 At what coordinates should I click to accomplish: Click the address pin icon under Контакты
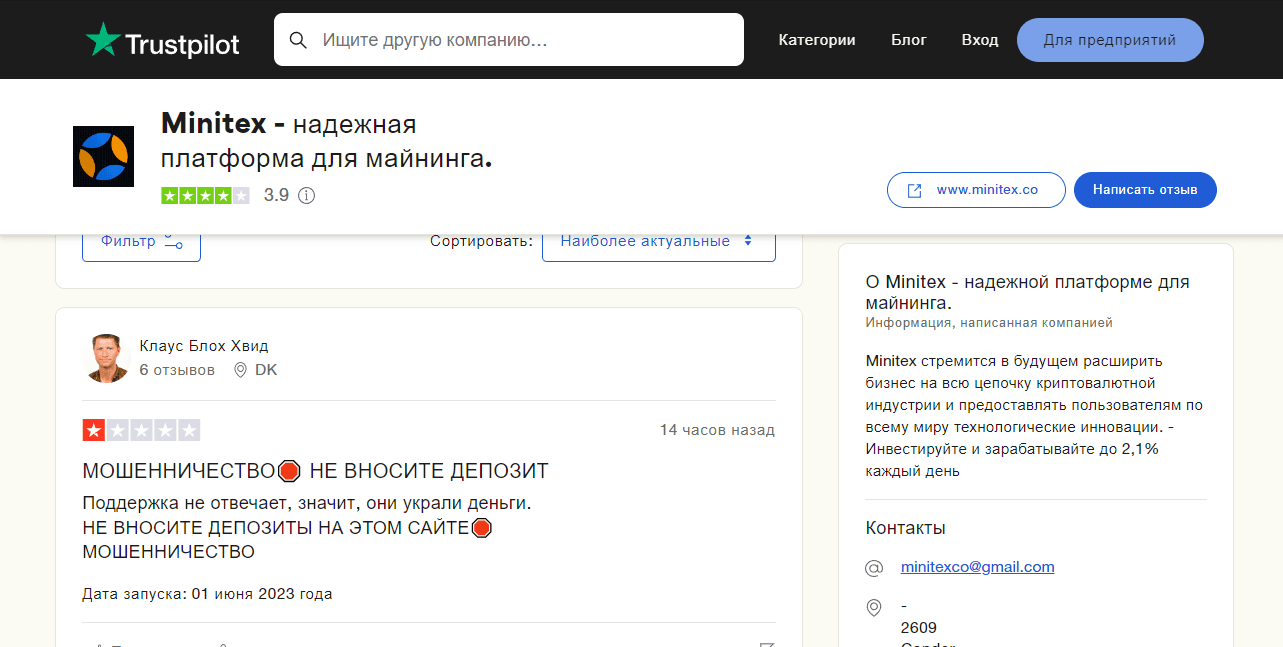pos(874,607)
